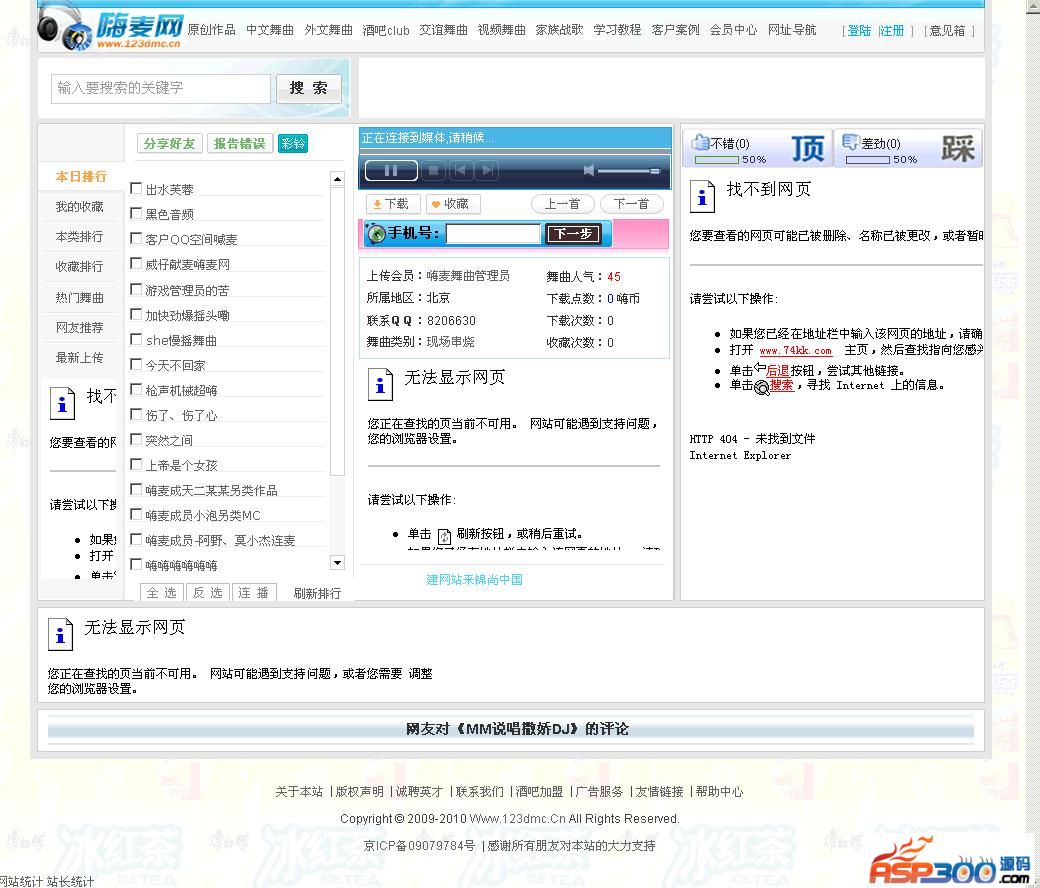Open the 会员中心 menu

point(734,30)
